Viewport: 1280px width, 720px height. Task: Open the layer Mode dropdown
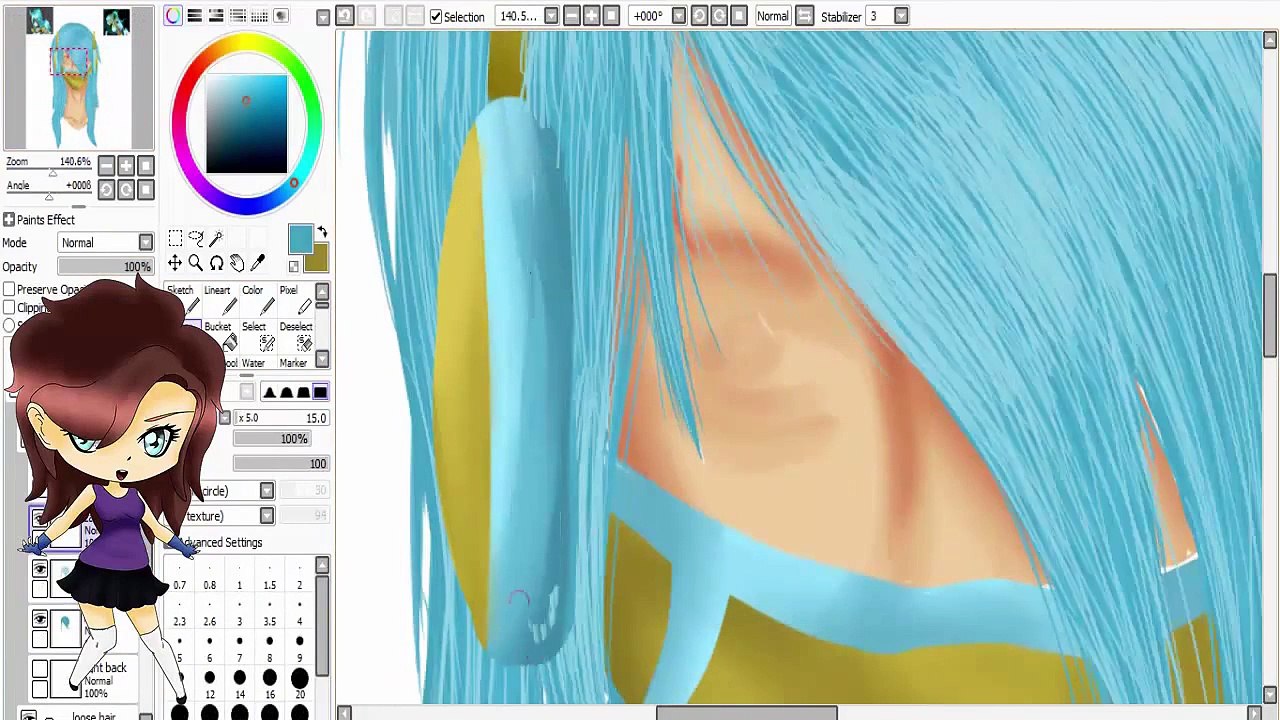[106, 242]
